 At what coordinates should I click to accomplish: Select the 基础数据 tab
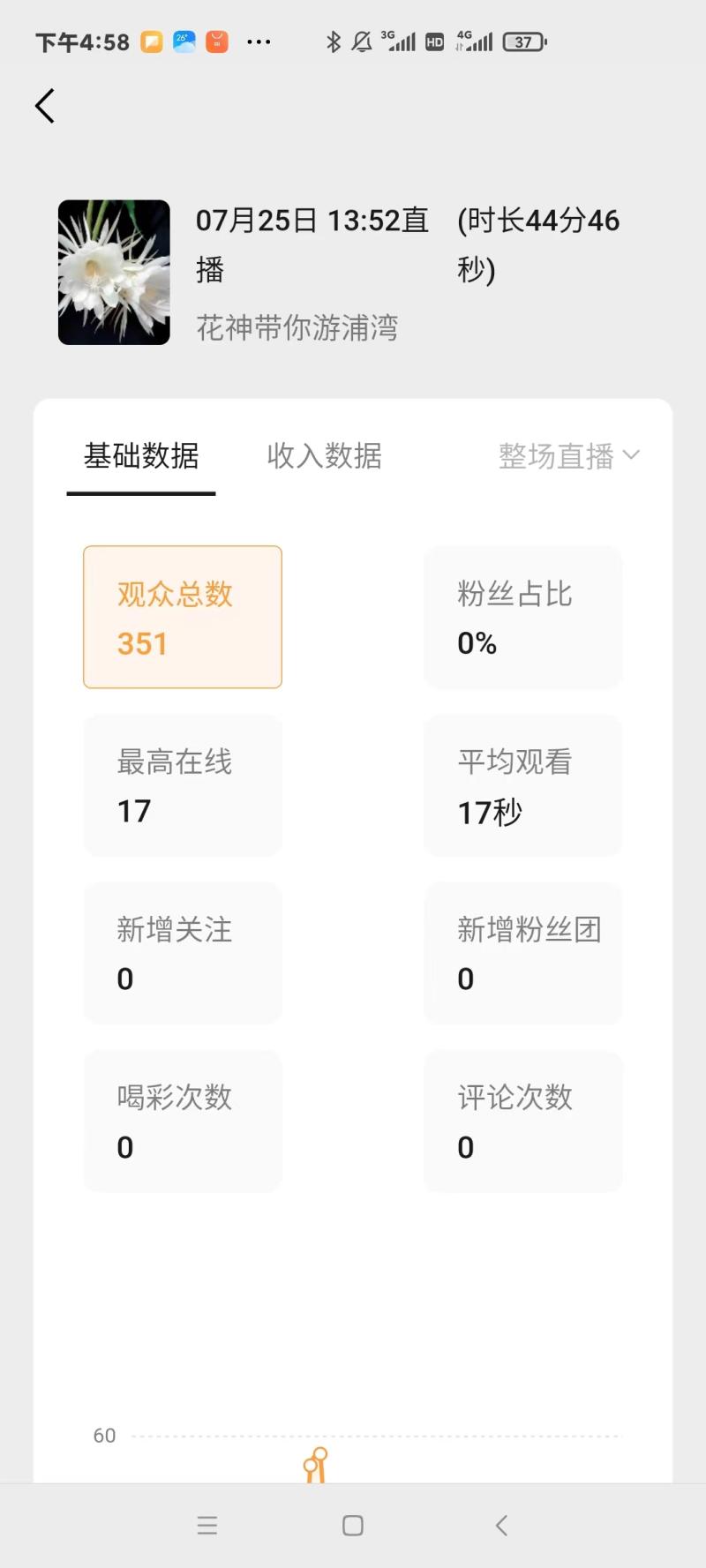141,456
